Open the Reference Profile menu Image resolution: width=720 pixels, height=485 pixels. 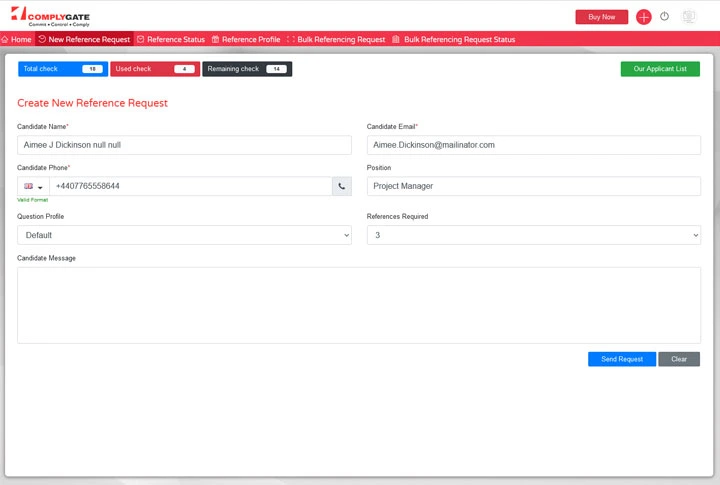coord(246,39)
